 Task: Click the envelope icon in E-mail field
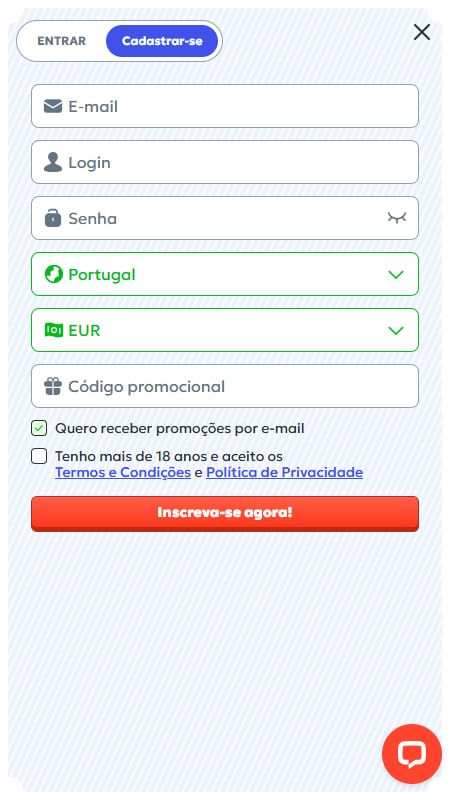(x=53, y=106)
